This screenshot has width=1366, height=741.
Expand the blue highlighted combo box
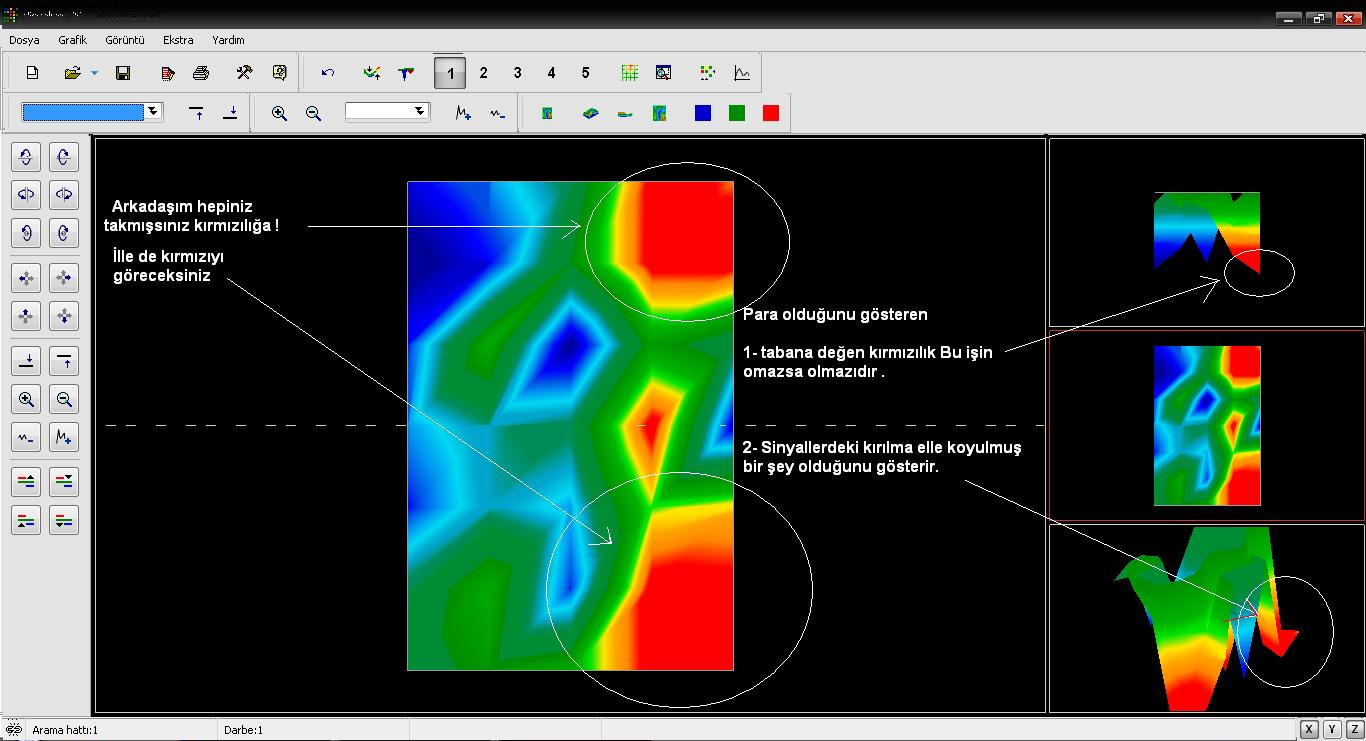pos(153,112)
